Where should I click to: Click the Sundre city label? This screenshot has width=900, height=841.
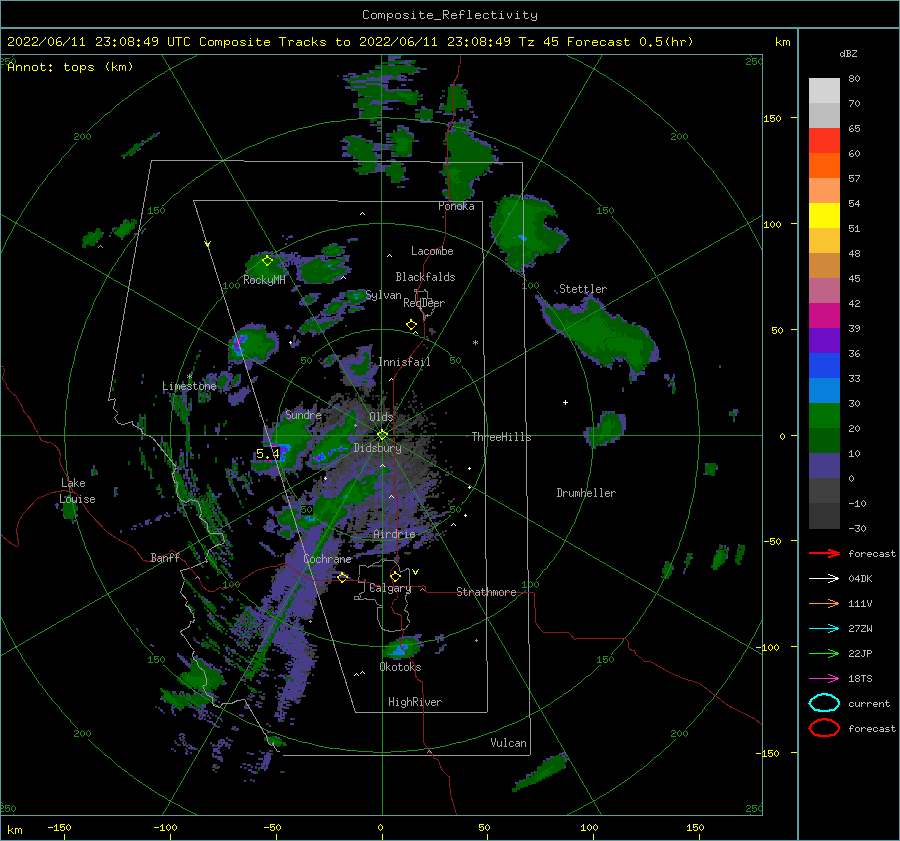(x=303, y=414)
